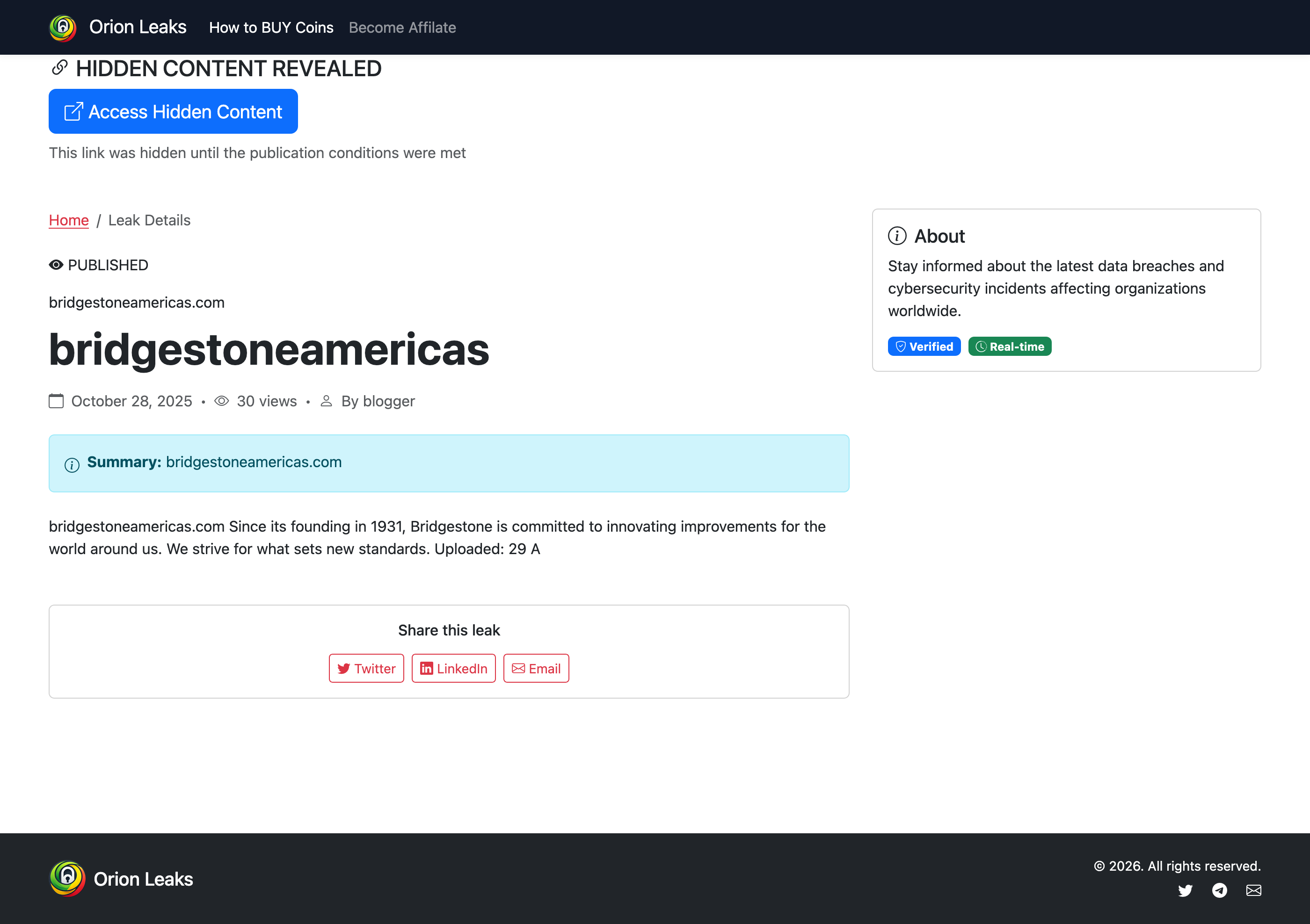1310x924 pixels.
Task: Click the Verified badge
Action: click(924, 346)
